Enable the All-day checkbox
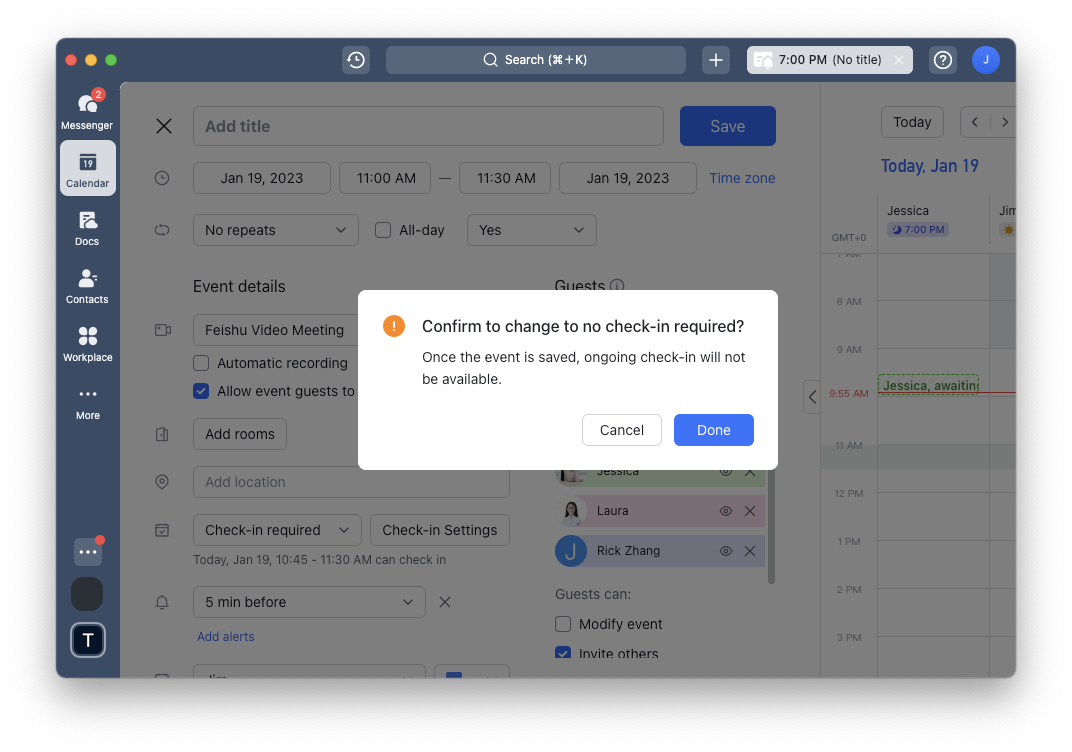1072x752 pixels. pos(383,230)
